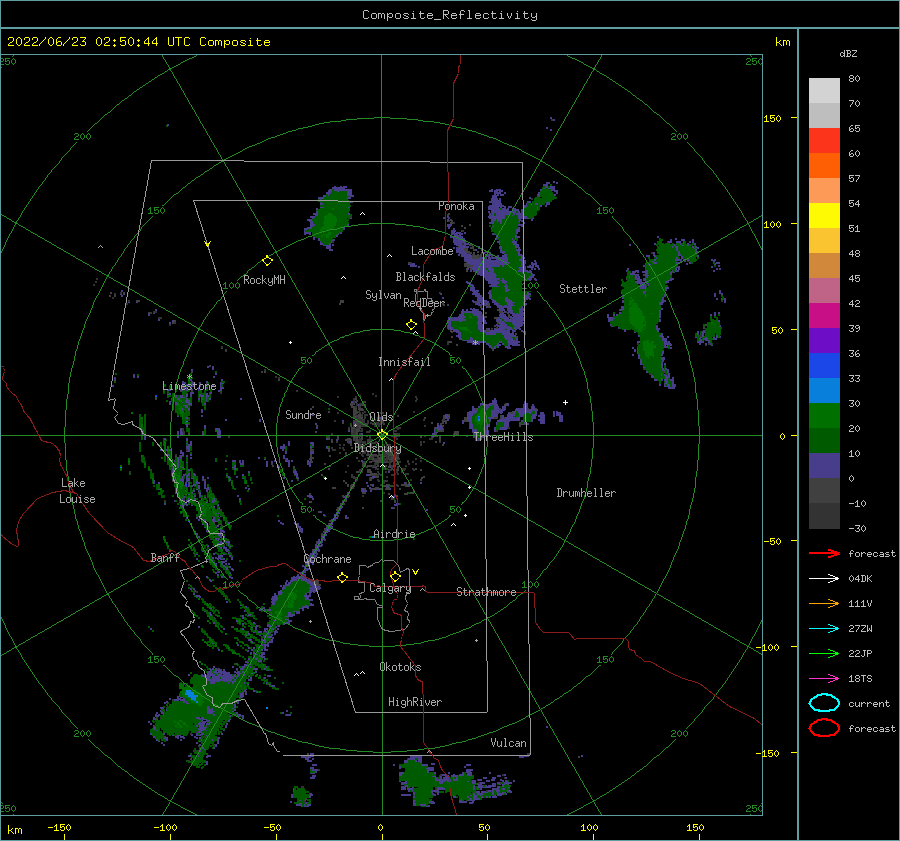Viewport: 900px width, 841px height.
Task: Select the 39 dBZ purple color swatch
Action: tap(824, 340)
